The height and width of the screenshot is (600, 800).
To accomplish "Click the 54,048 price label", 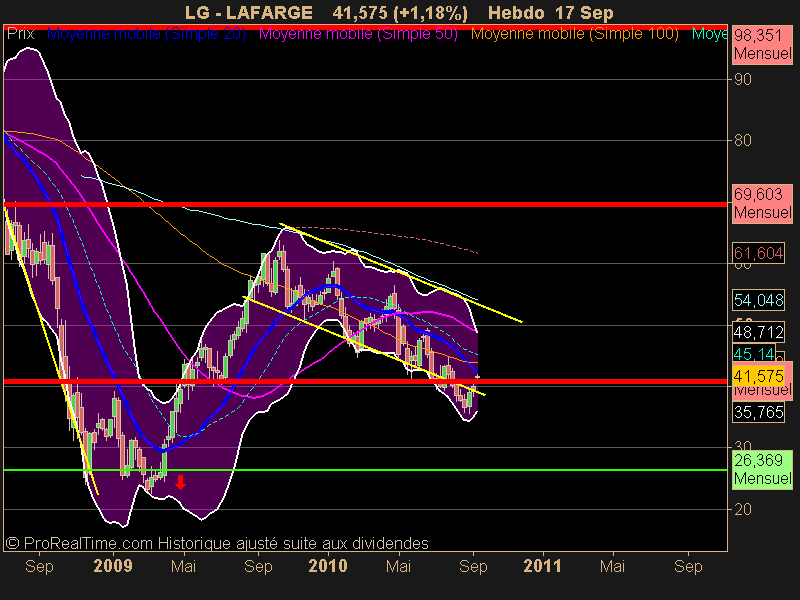I will (x=758, y=300).
